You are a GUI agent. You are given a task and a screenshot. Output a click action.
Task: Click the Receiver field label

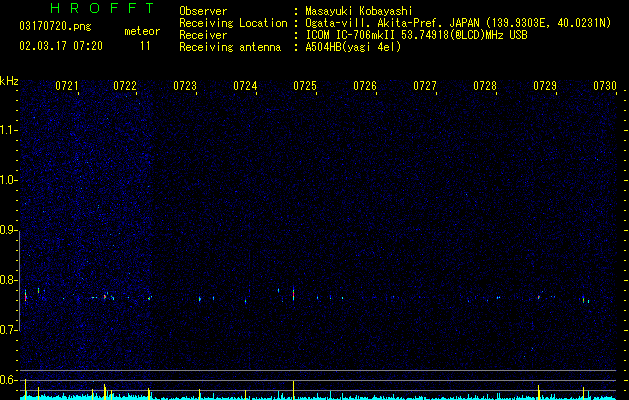pyautogui.click(x=203, y=35)
